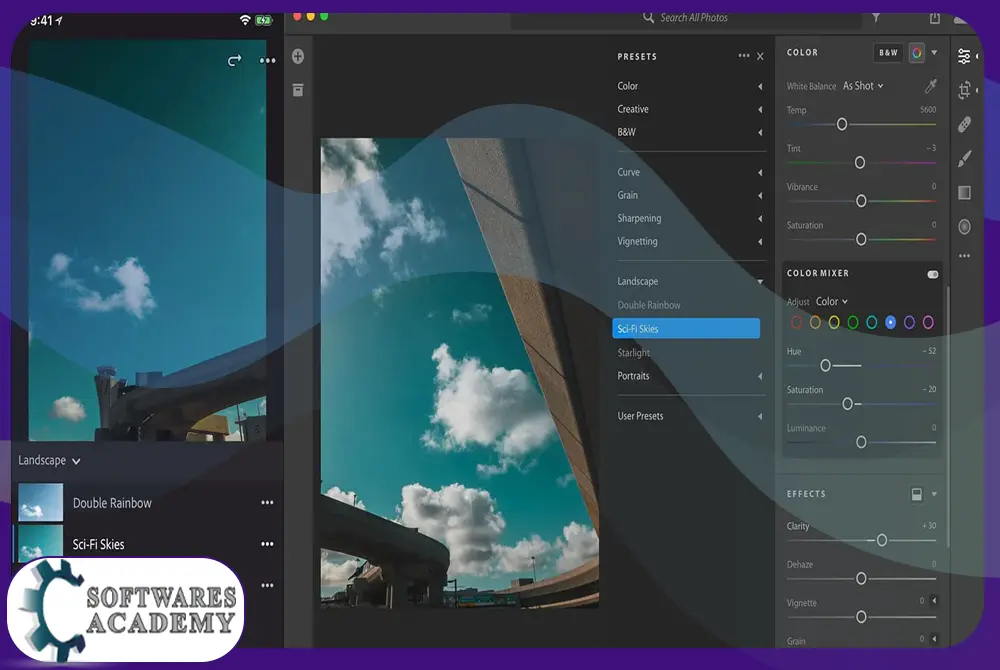Select the Crop and rotate tool

point(964,90)
